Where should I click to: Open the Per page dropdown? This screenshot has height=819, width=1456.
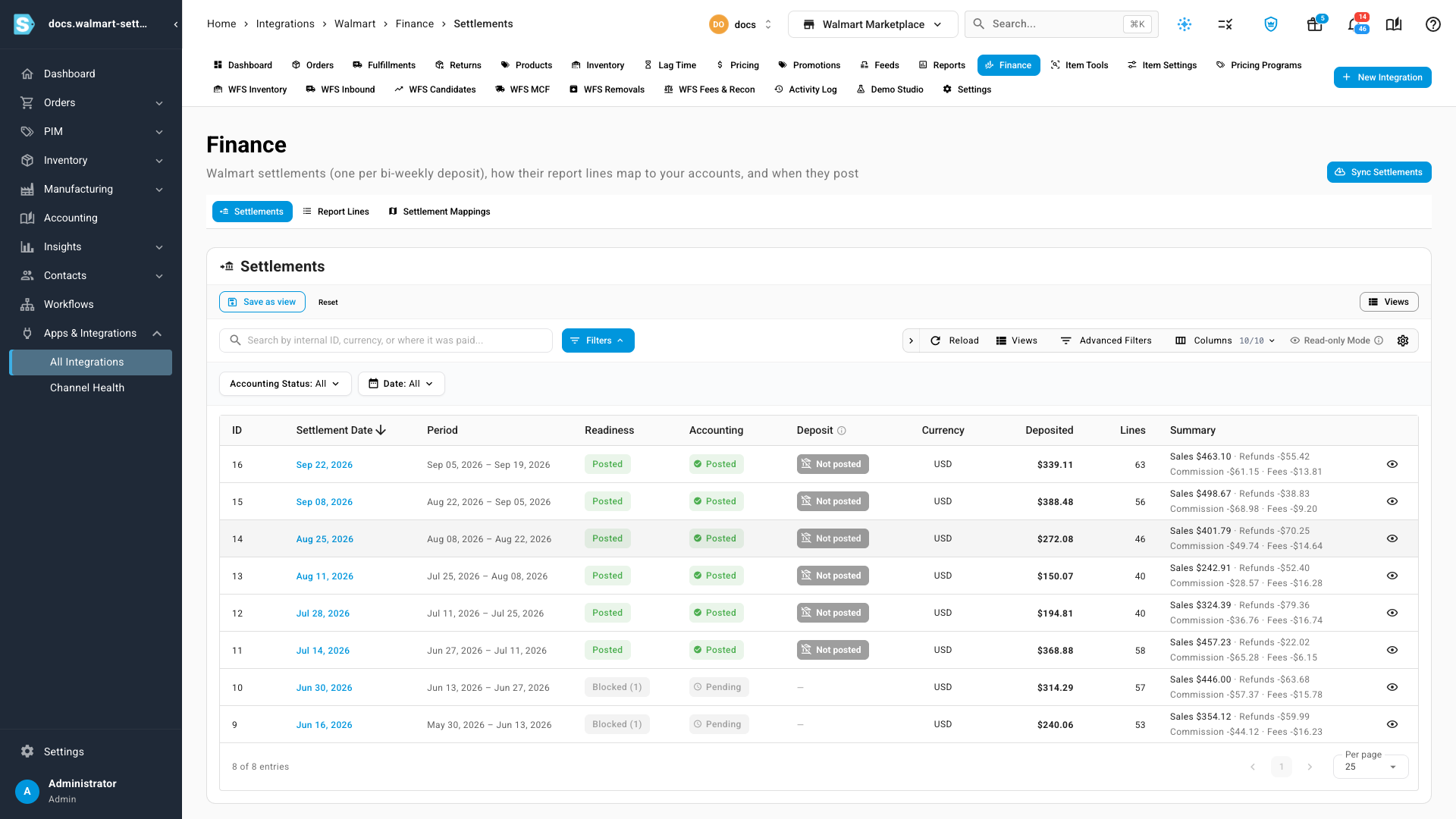coord(1370,767)
